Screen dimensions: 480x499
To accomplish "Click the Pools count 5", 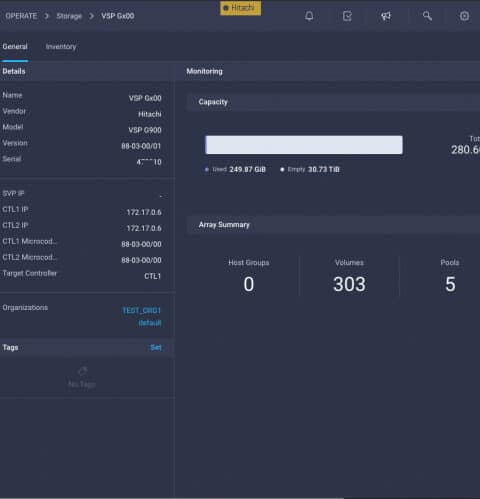I will (450, 284).
